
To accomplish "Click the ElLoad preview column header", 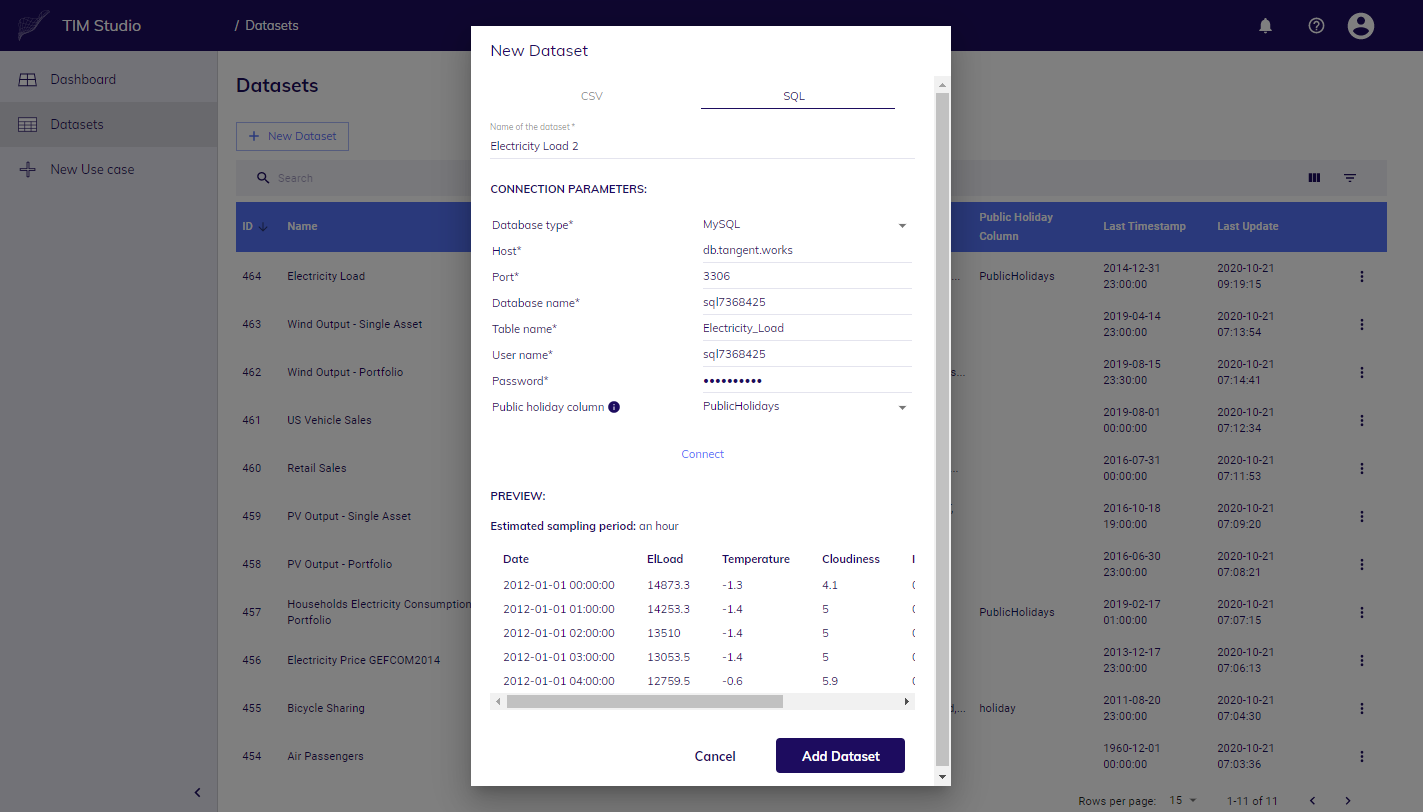I will [665, 559].
